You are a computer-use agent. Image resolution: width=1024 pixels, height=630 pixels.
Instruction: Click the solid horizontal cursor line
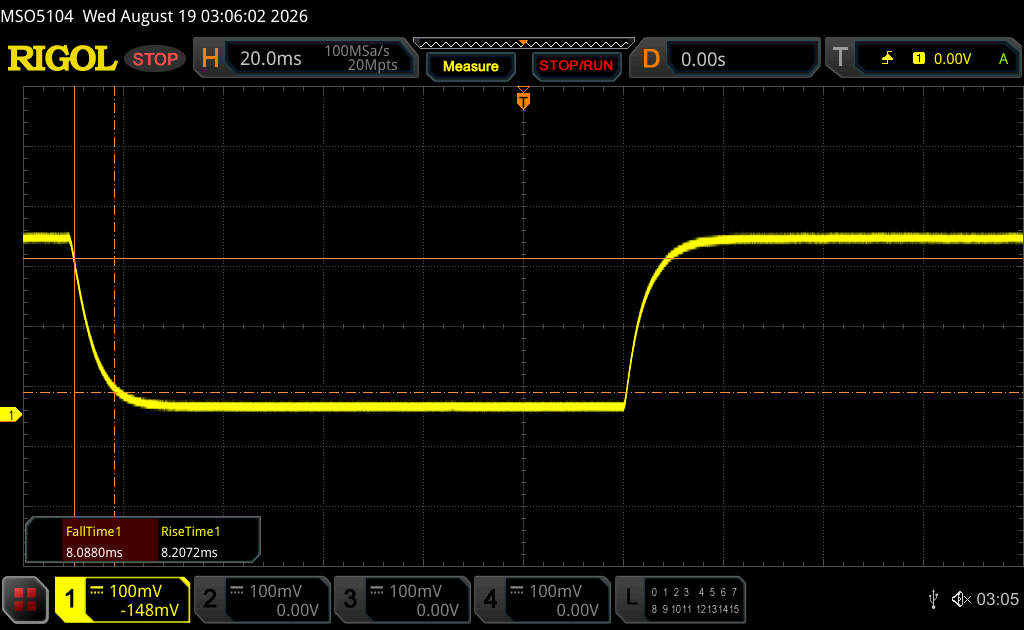[523, 259]
